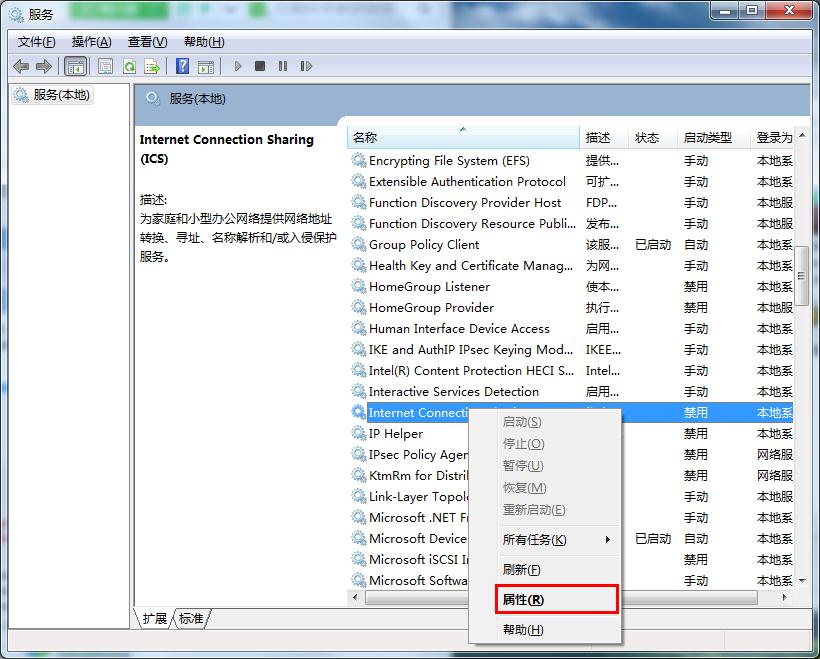Viewport: 820px width, 659px height.
Task: Click the Services title bar gear icon
Action: click(x=16, y=15)
